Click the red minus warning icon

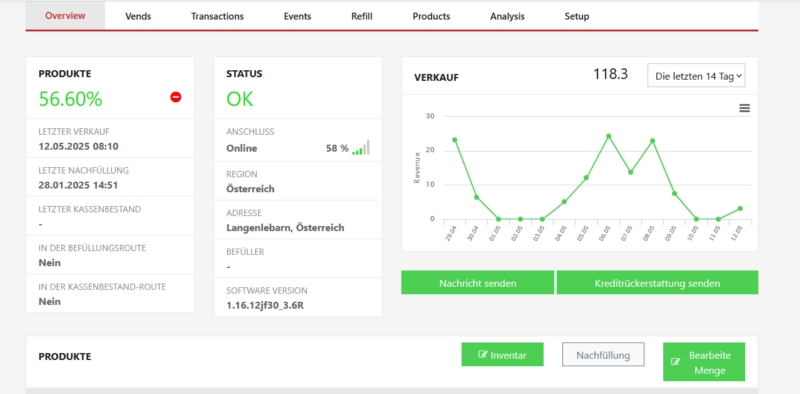click(176, 97)
